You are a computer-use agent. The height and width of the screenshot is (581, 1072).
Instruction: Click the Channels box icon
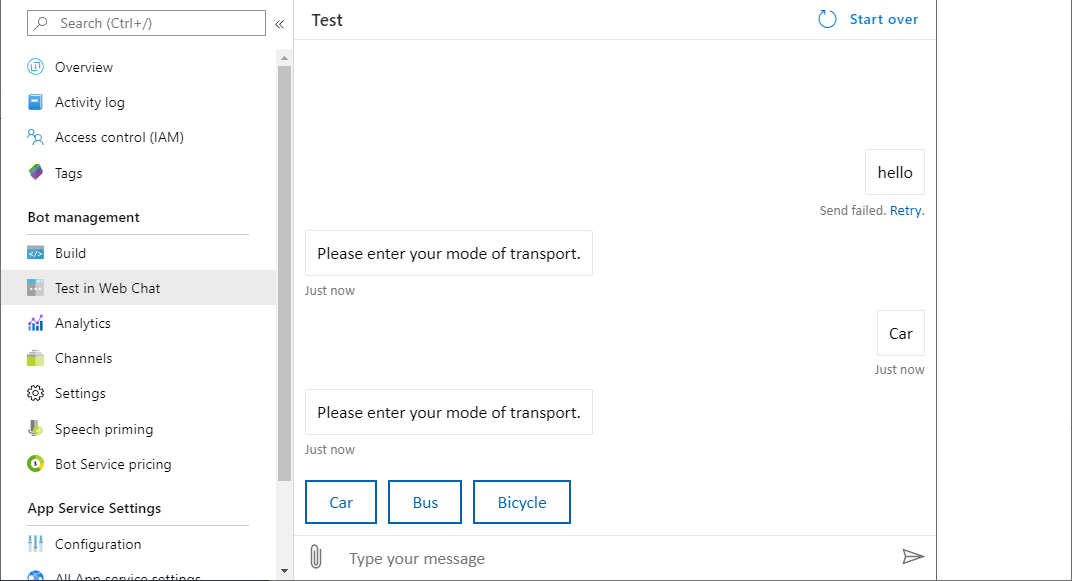pos(36,358)
